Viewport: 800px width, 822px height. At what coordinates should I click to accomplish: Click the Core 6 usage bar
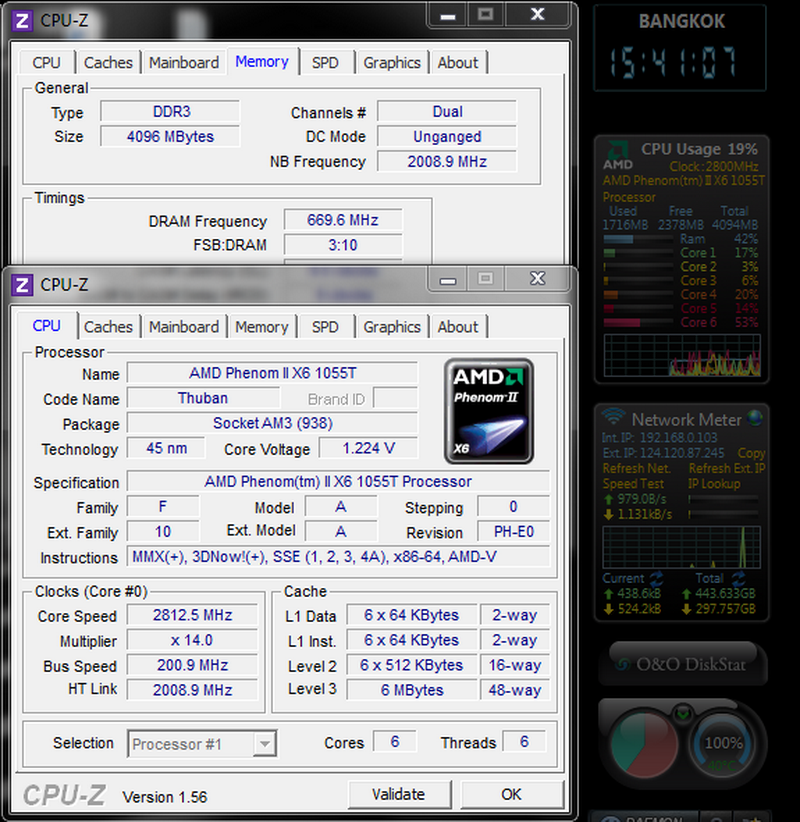[x=638, y=322]
